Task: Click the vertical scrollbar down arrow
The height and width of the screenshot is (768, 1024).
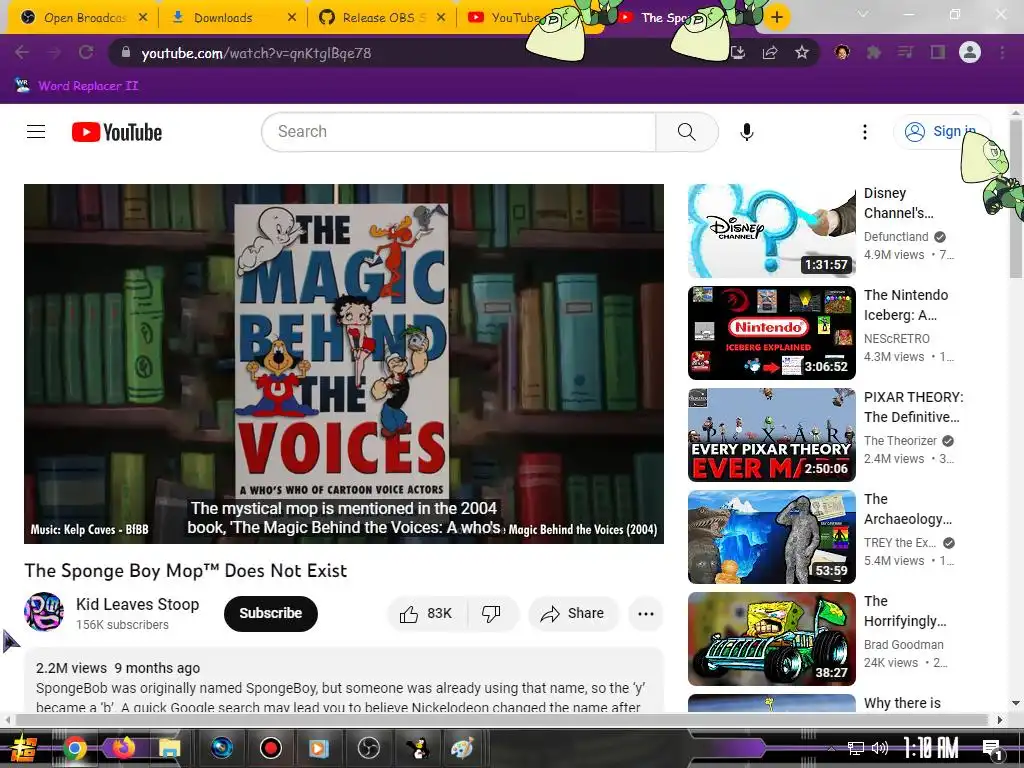Action: pos(1015,703)
